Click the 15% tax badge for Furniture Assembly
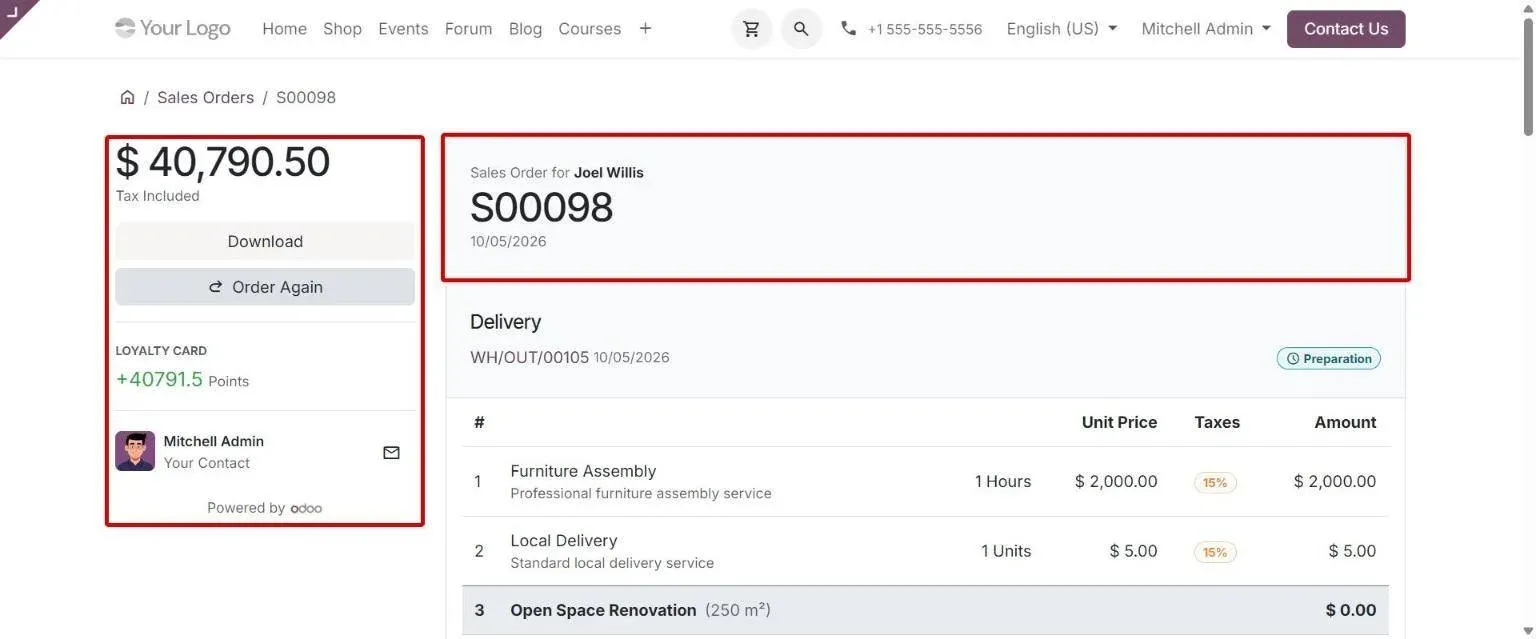The height and width of the screenshot is (639, 1536). click(x=1215, y=482)
